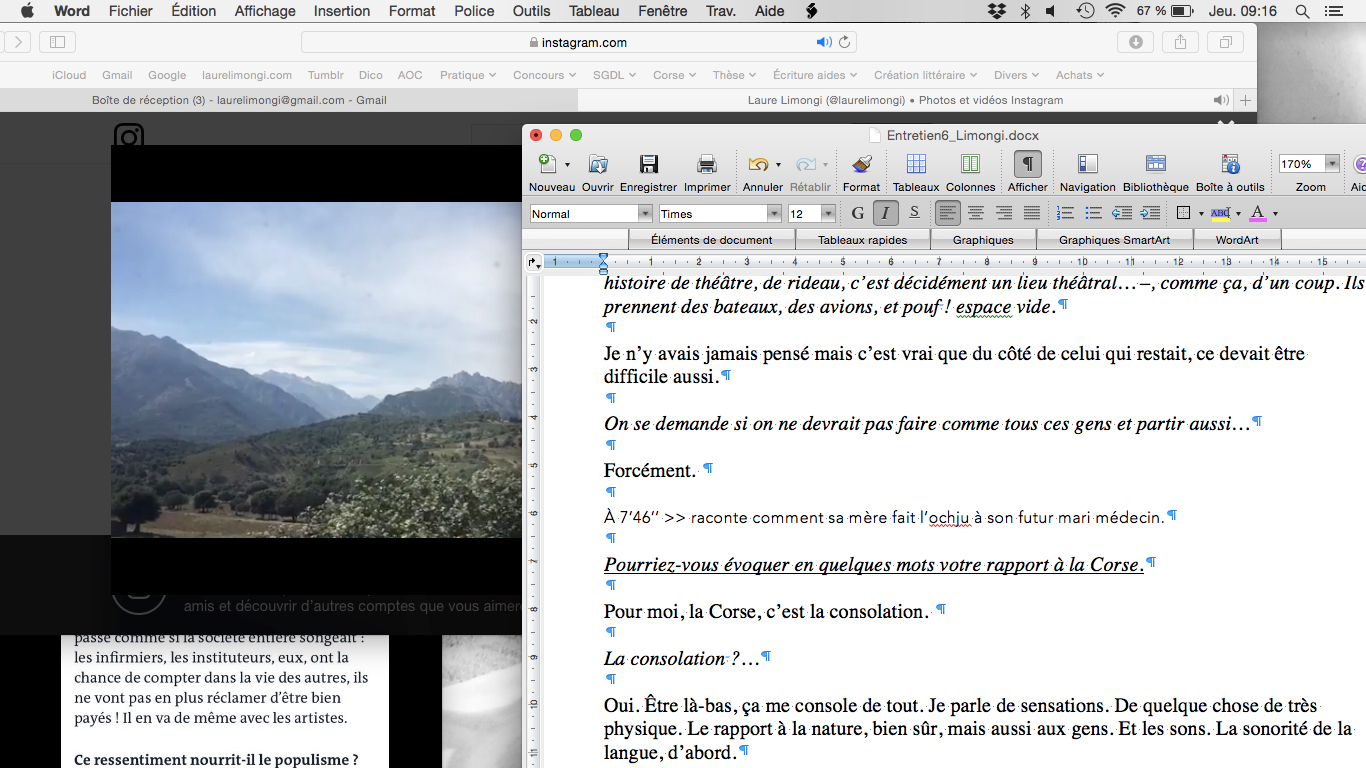Click the Colonnes layout icon
This screenshot has height=768, width=1366.
pos(970,165)
